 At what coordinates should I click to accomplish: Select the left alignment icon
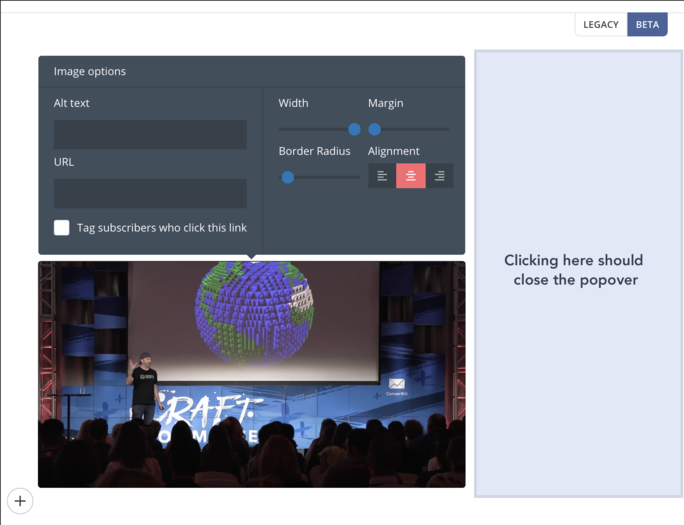382,176
